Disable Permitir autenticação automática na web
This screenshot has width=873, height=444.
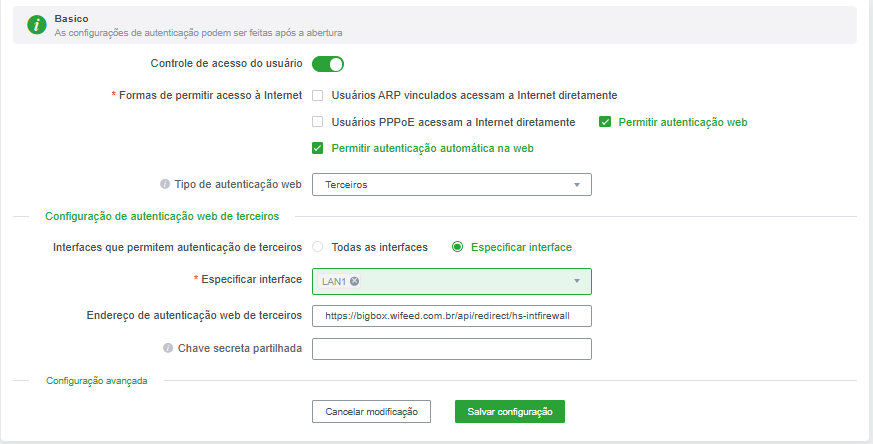[318, 148]
